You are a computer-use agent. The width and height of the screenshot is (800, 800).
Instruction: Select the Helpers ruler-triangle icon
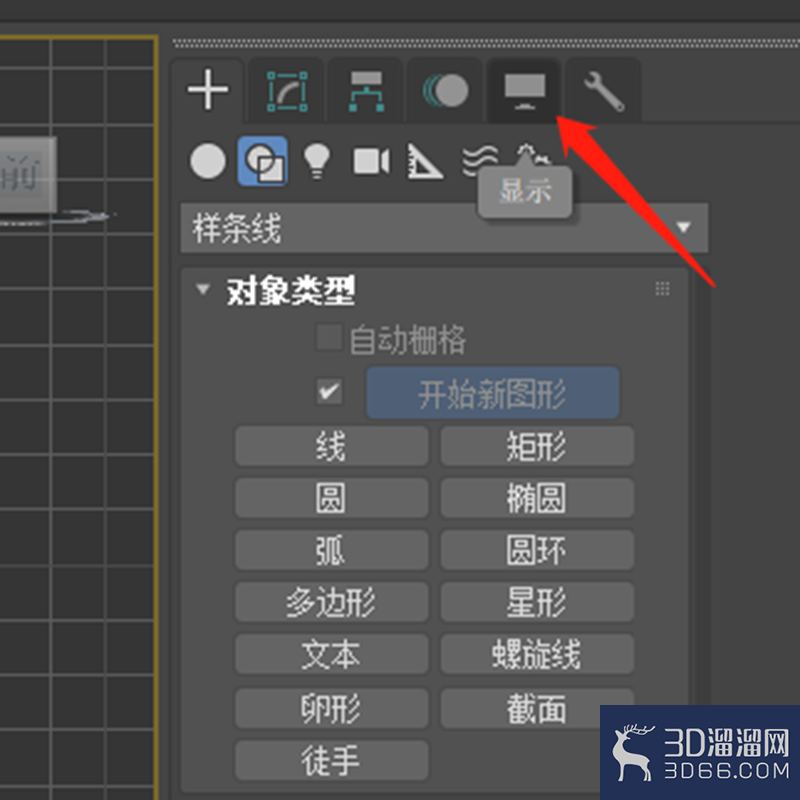(424, 161)
